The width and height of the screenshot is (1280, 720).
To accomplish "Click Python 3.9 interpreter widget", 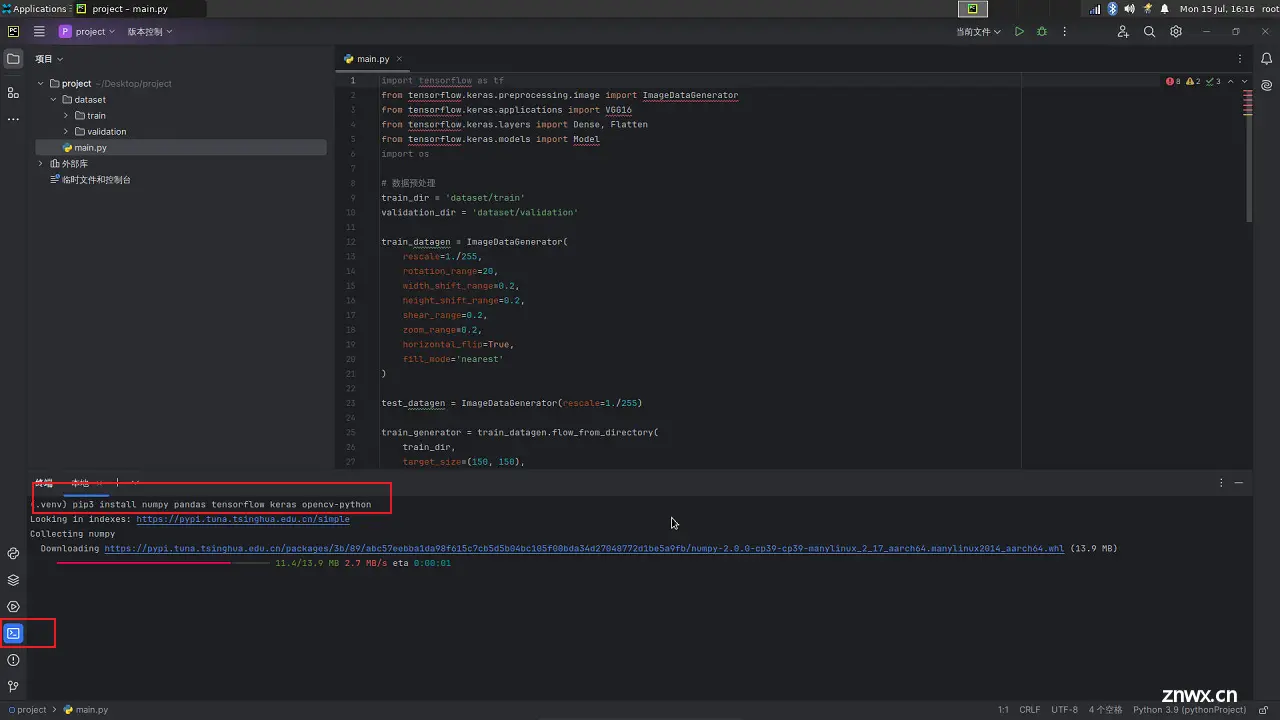I will pyautogui.click(x=1189, y=710).
